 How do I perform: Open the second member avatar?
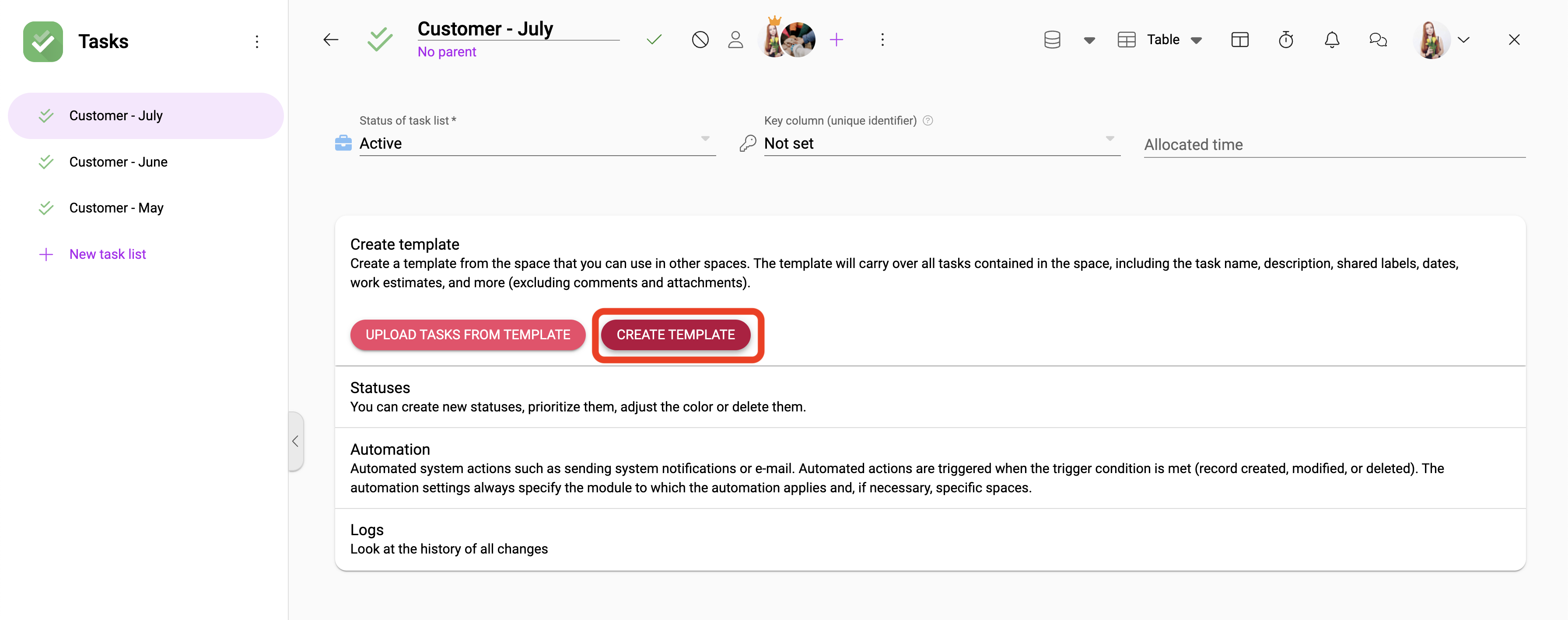point(798,40)
